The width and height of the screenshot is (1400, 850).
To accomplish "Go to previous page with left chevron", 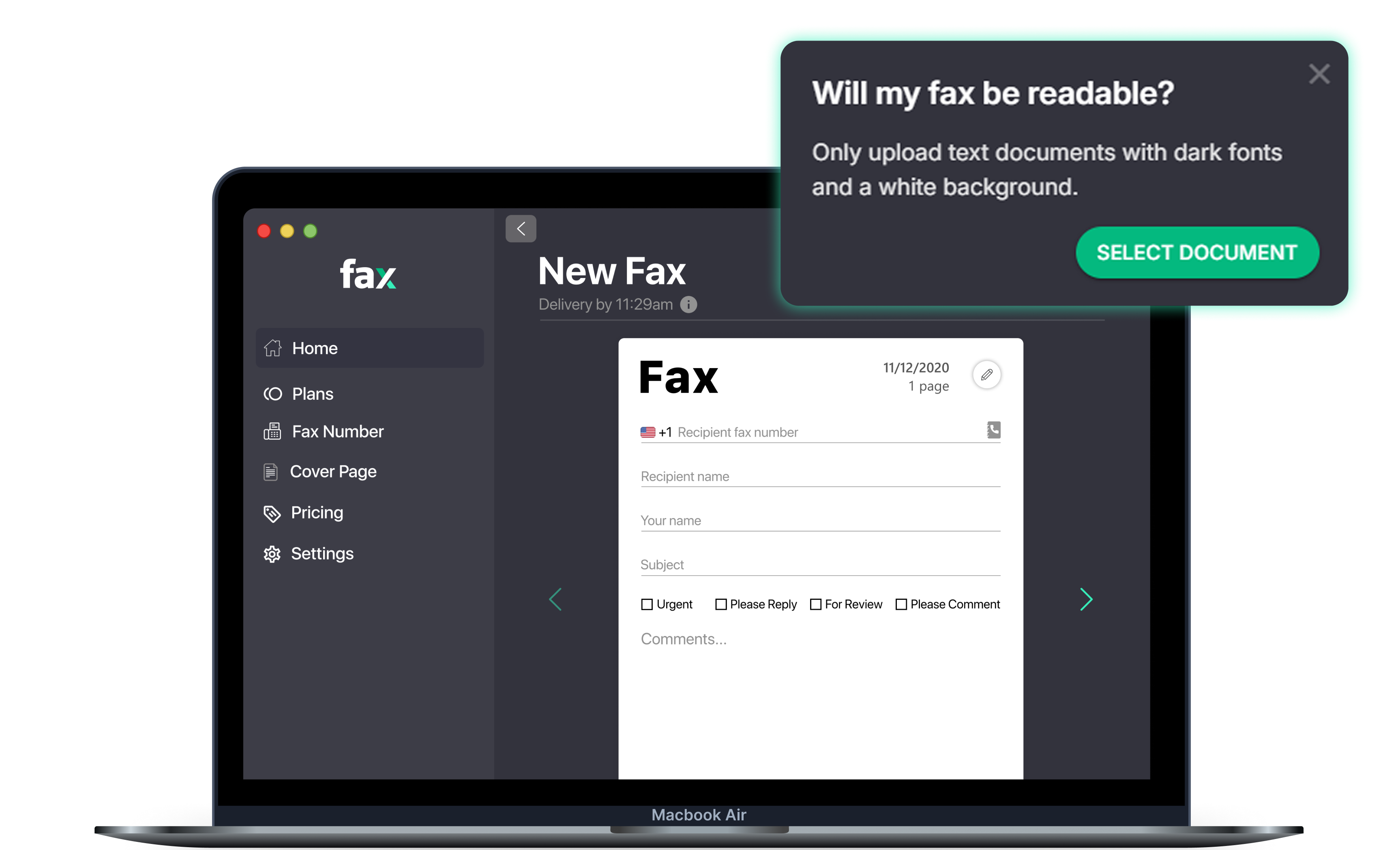I will (555, 599).
